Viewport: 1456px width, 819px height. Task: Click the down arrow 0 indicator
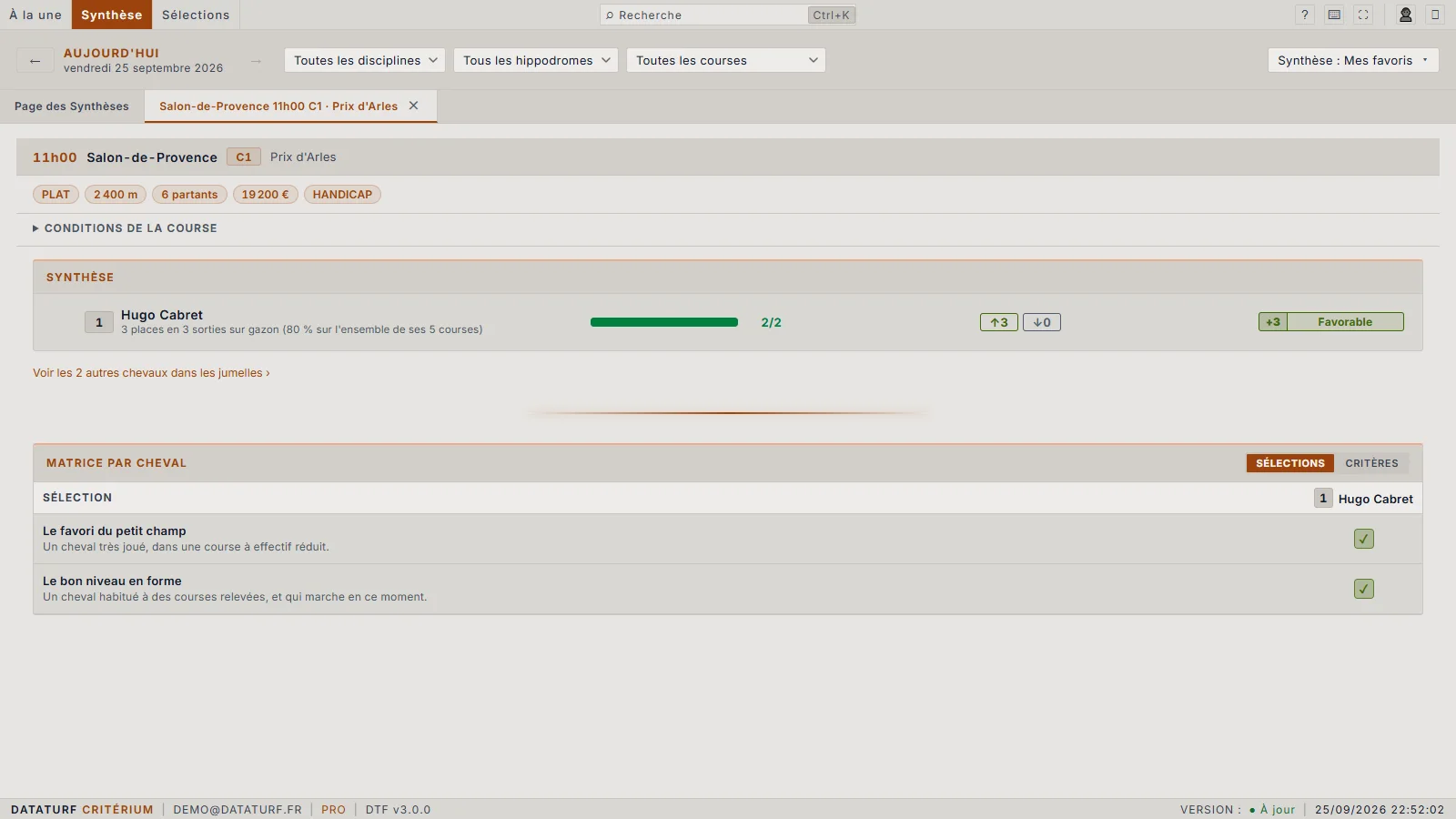pyautogui.click(x=1042, y=322)
